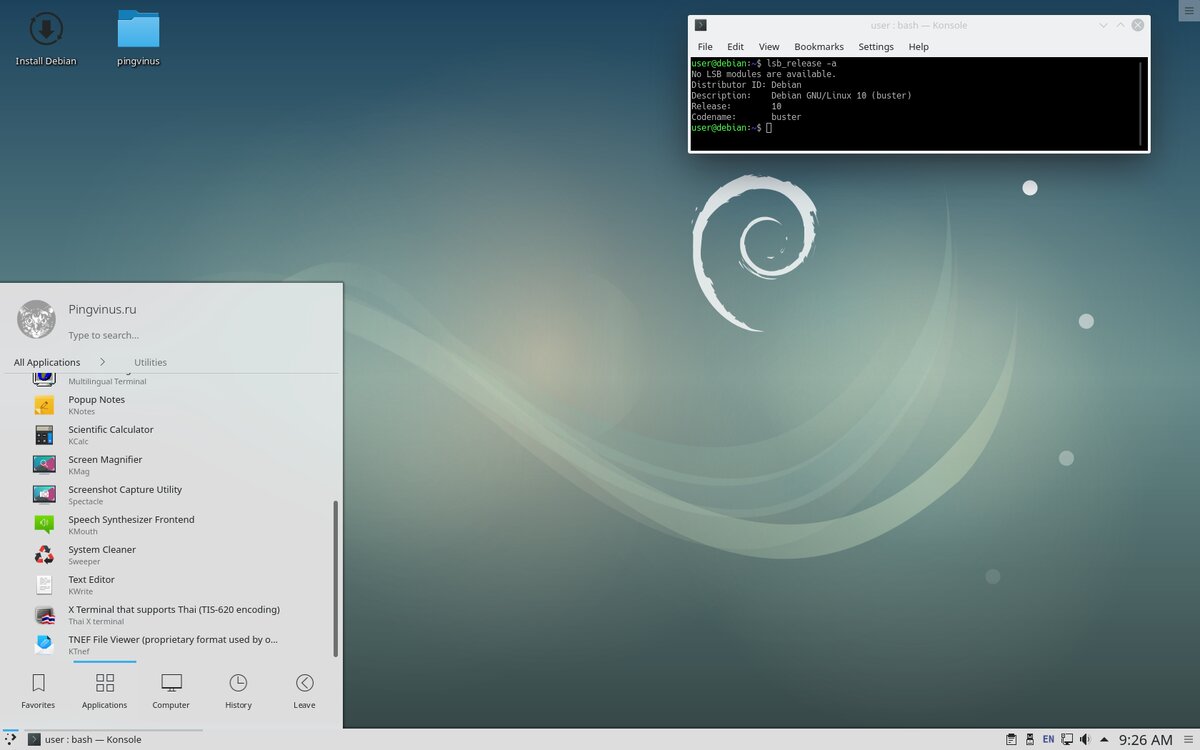The width and height of the screenshot is (1200, 750).
Task: Launch TNEF File Viewer KTnef icon
Action: pyautogui.click(x=44, y=645)
